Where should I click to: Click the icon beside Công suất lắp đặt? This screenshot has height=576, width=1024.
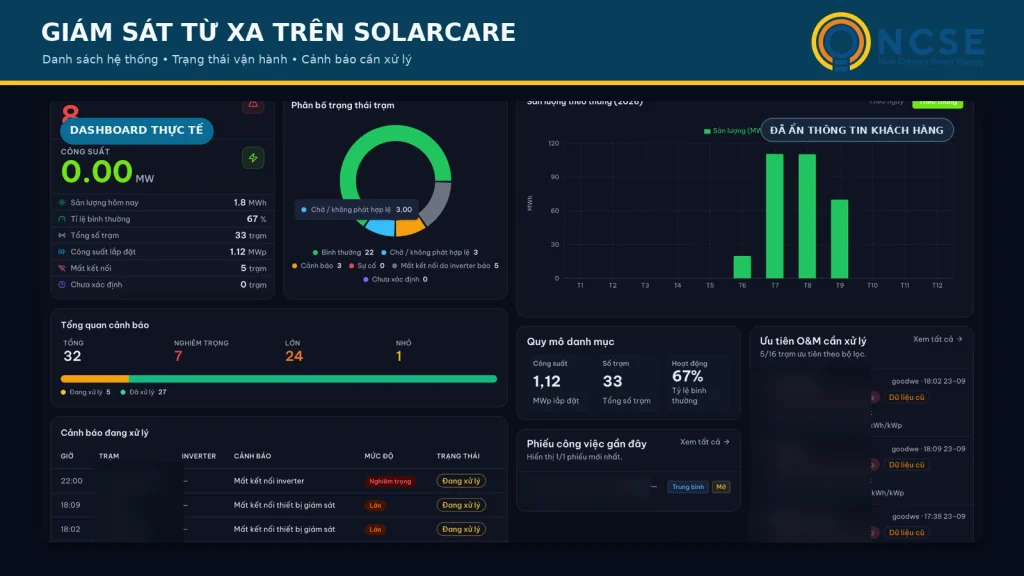click(62, 251)
